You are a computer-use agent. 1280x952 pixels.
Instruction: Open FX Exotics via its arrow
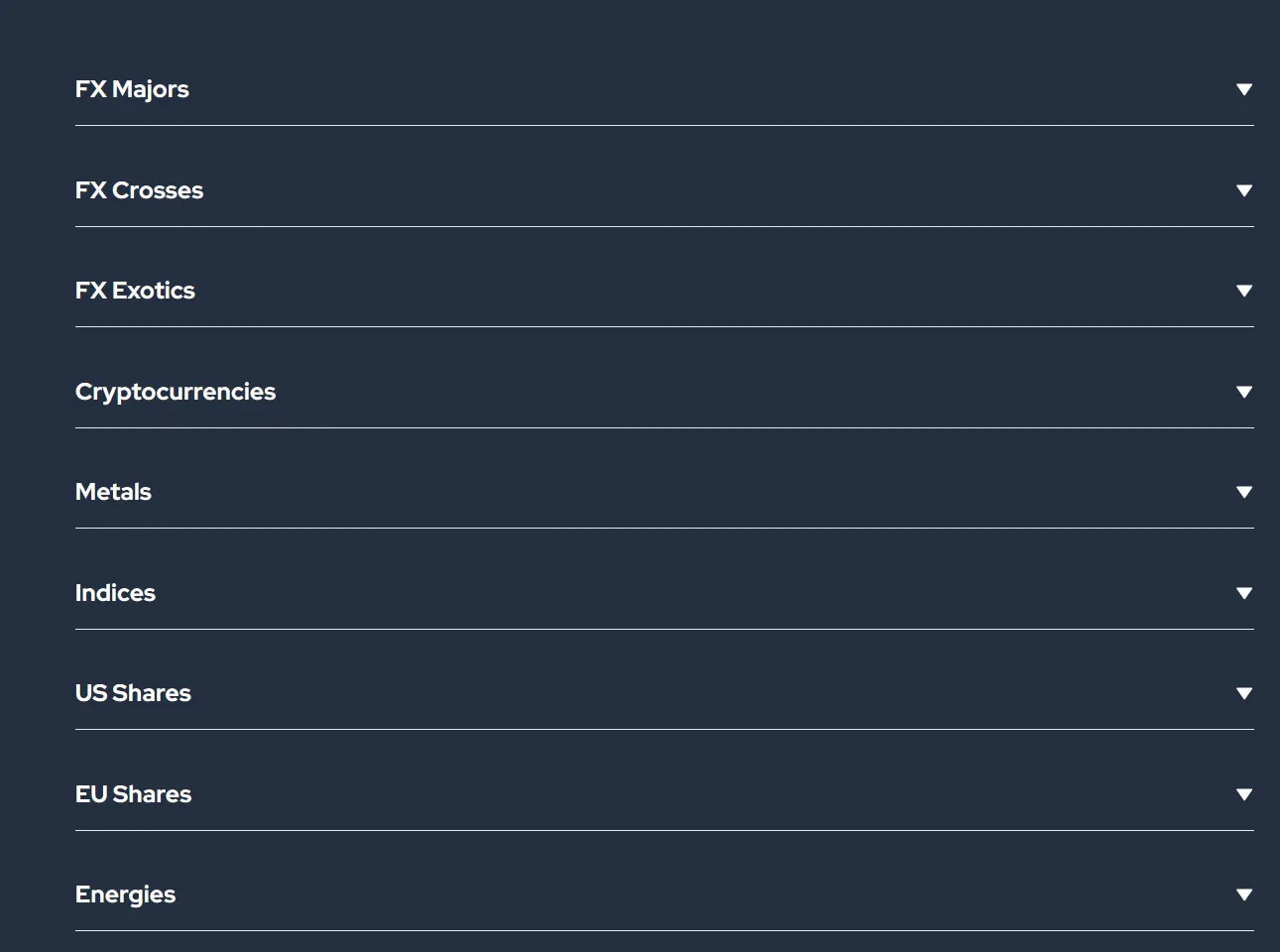tap(1244, 291)
